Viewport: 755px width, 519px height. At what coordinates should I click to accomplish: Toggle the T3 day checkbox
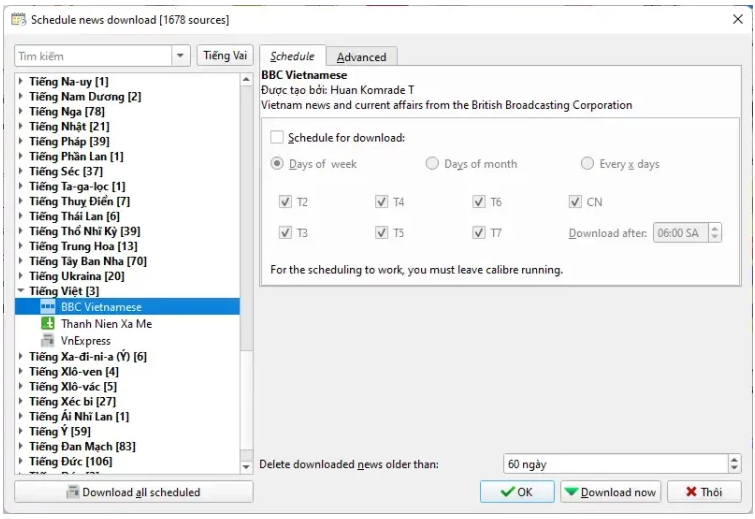tap(286, 233)
